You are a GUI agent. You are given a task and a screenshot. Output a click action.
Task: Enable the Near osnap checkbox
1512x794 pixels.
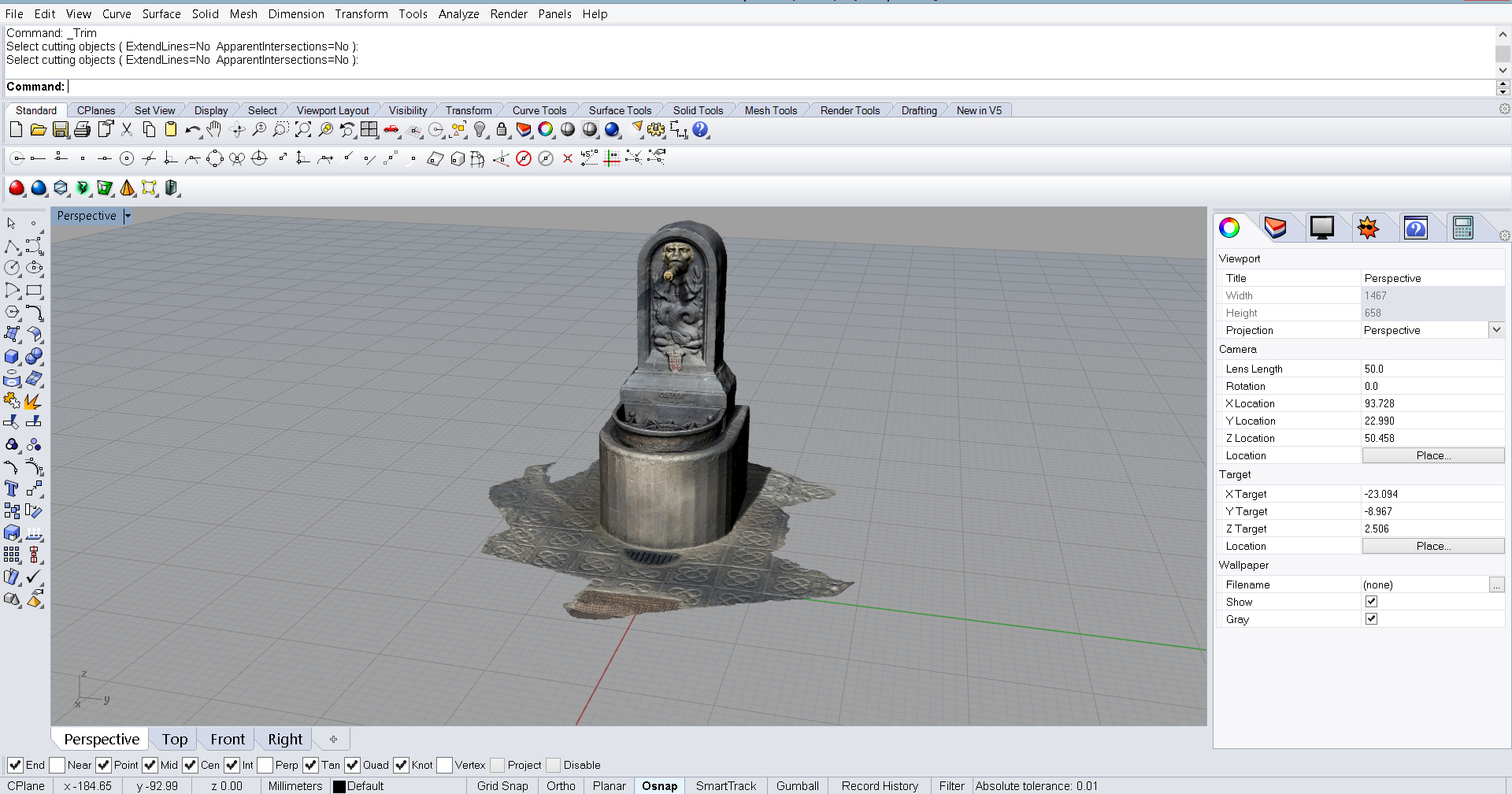tap(57, 765)
